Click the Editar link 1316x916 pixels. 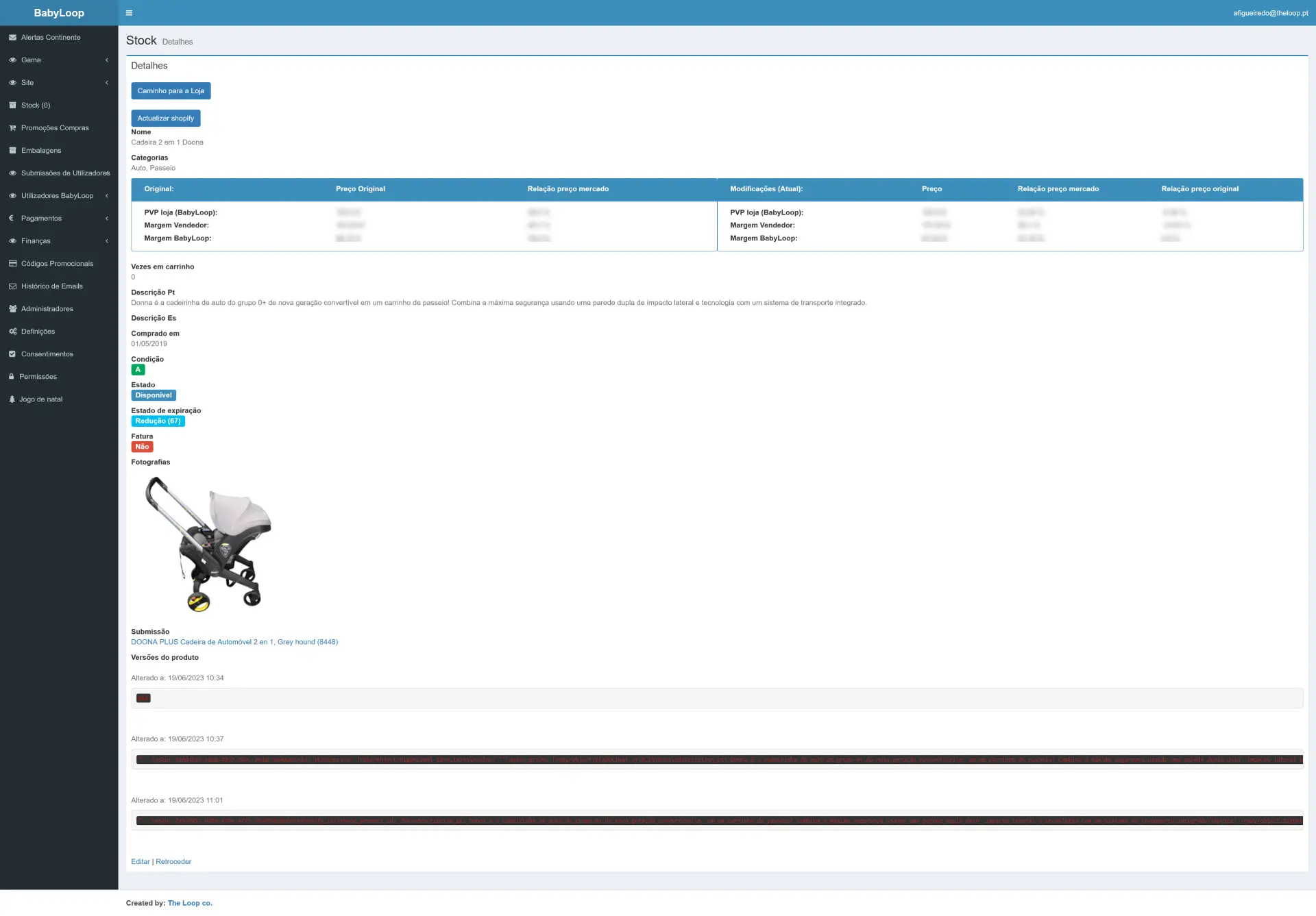click(x=141, y=862)
